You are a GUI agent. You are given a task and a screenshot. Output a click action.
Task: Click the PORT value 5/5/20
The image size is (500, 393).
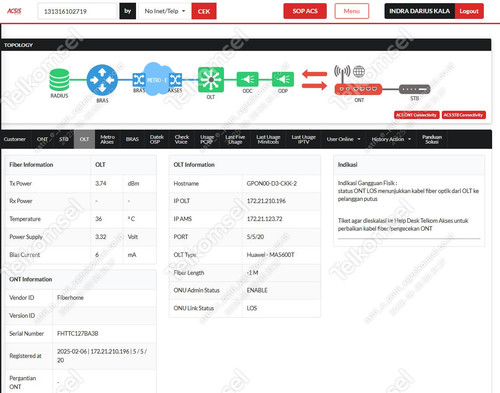coord(255,237)
